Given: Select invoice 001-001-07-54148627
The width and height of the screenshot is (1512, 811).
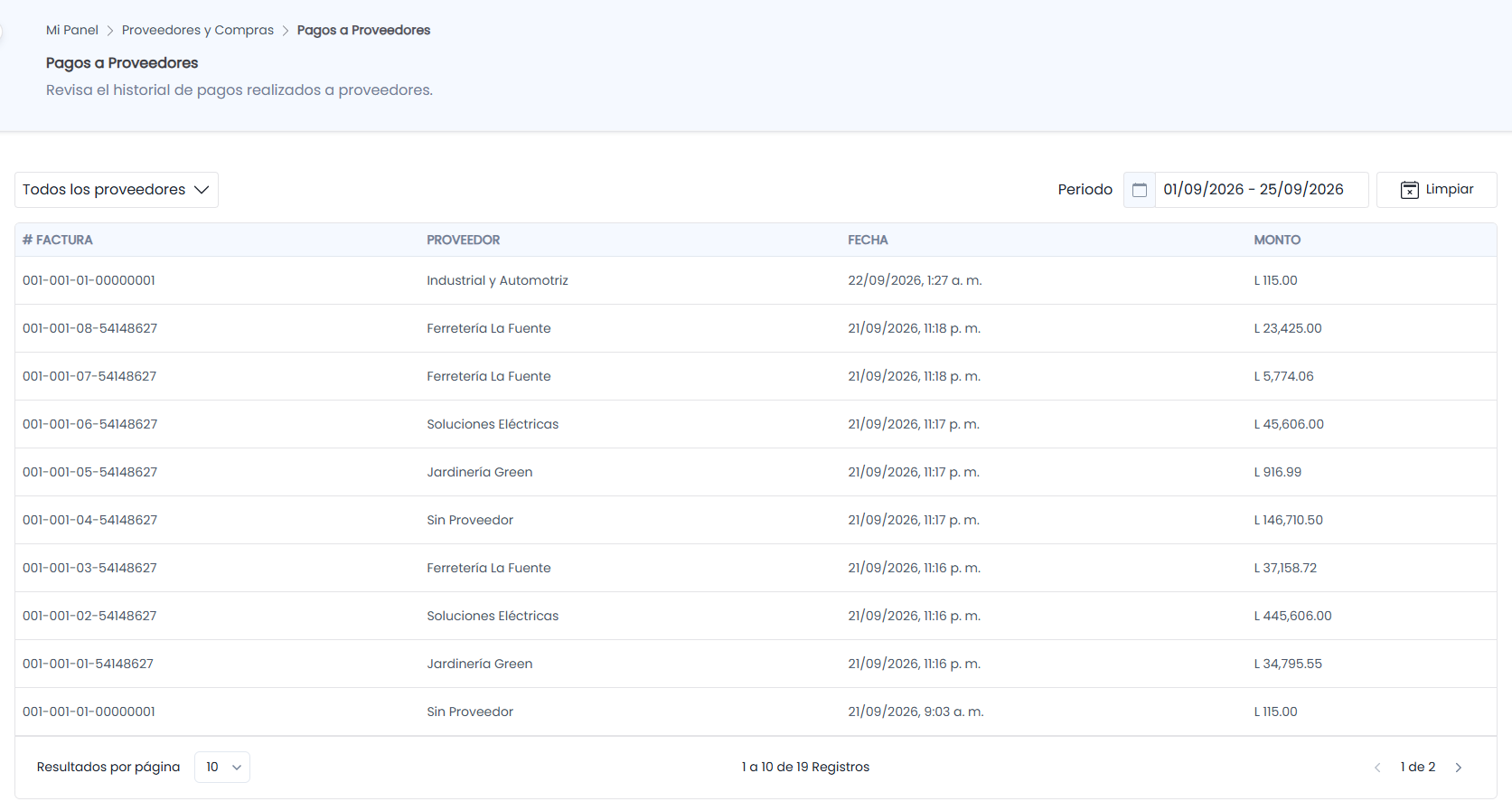Looking at the screenshot, I should point(89,376).
